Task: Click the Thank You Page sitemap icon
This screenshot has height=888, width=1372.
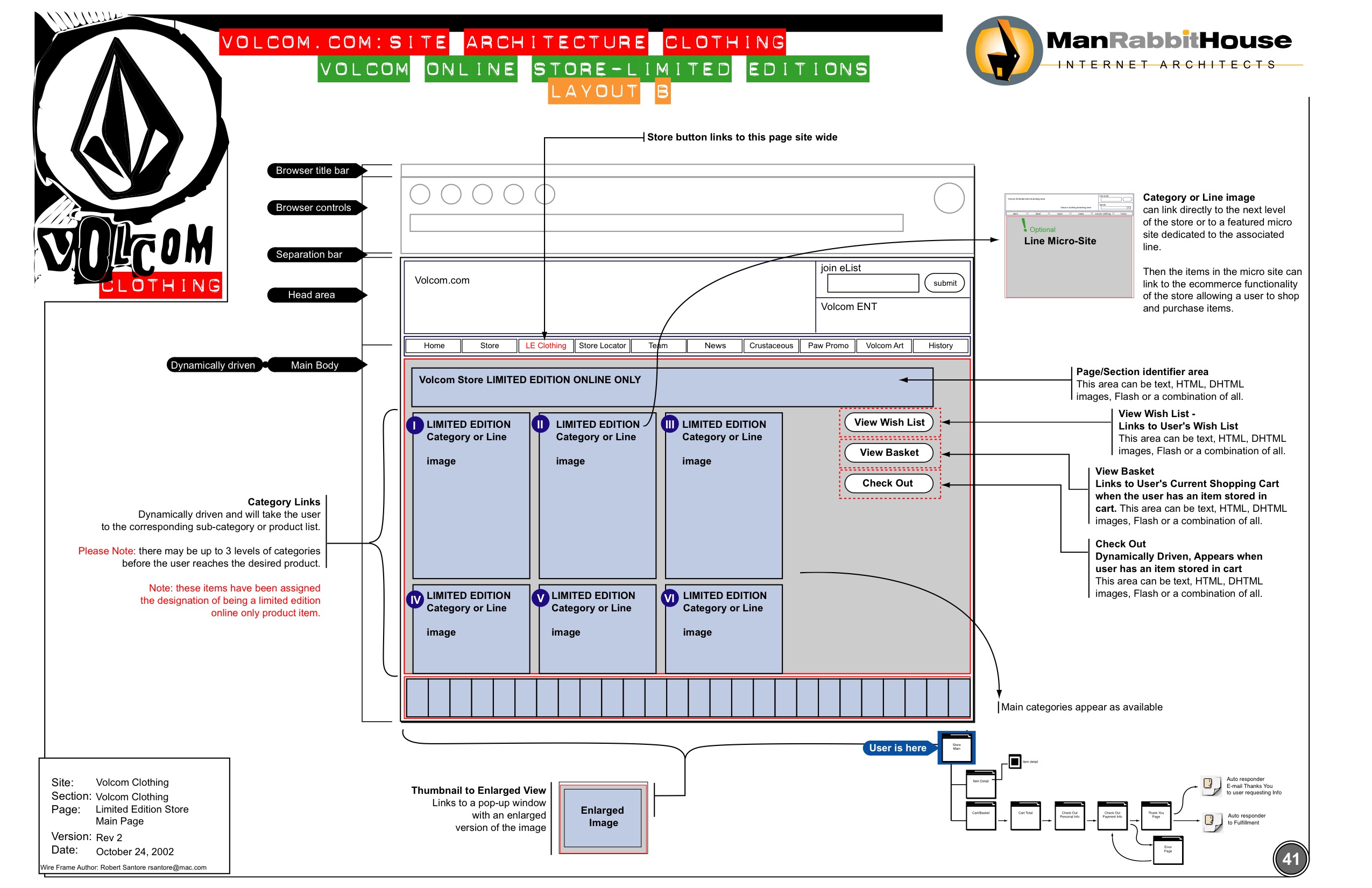Action: [1156, 815]
